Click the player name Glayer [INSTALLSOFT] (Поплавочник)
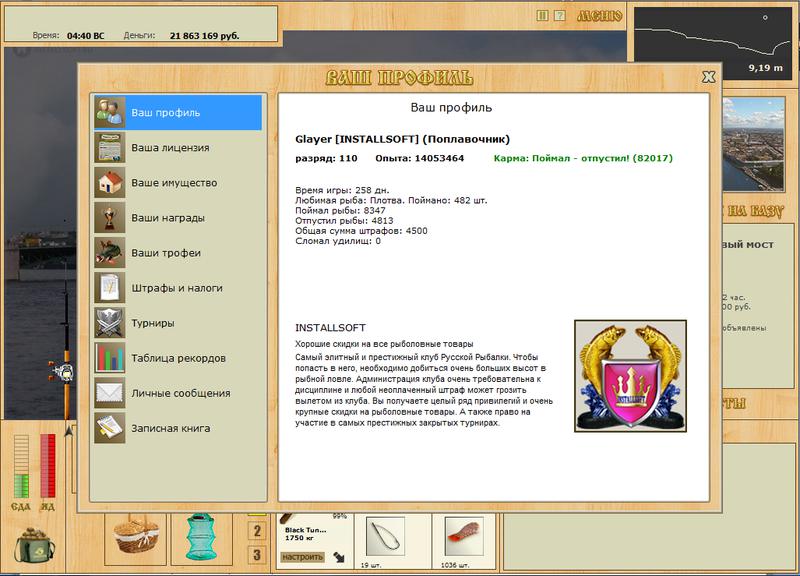The image size is (800, 576). tap(403, 139)
